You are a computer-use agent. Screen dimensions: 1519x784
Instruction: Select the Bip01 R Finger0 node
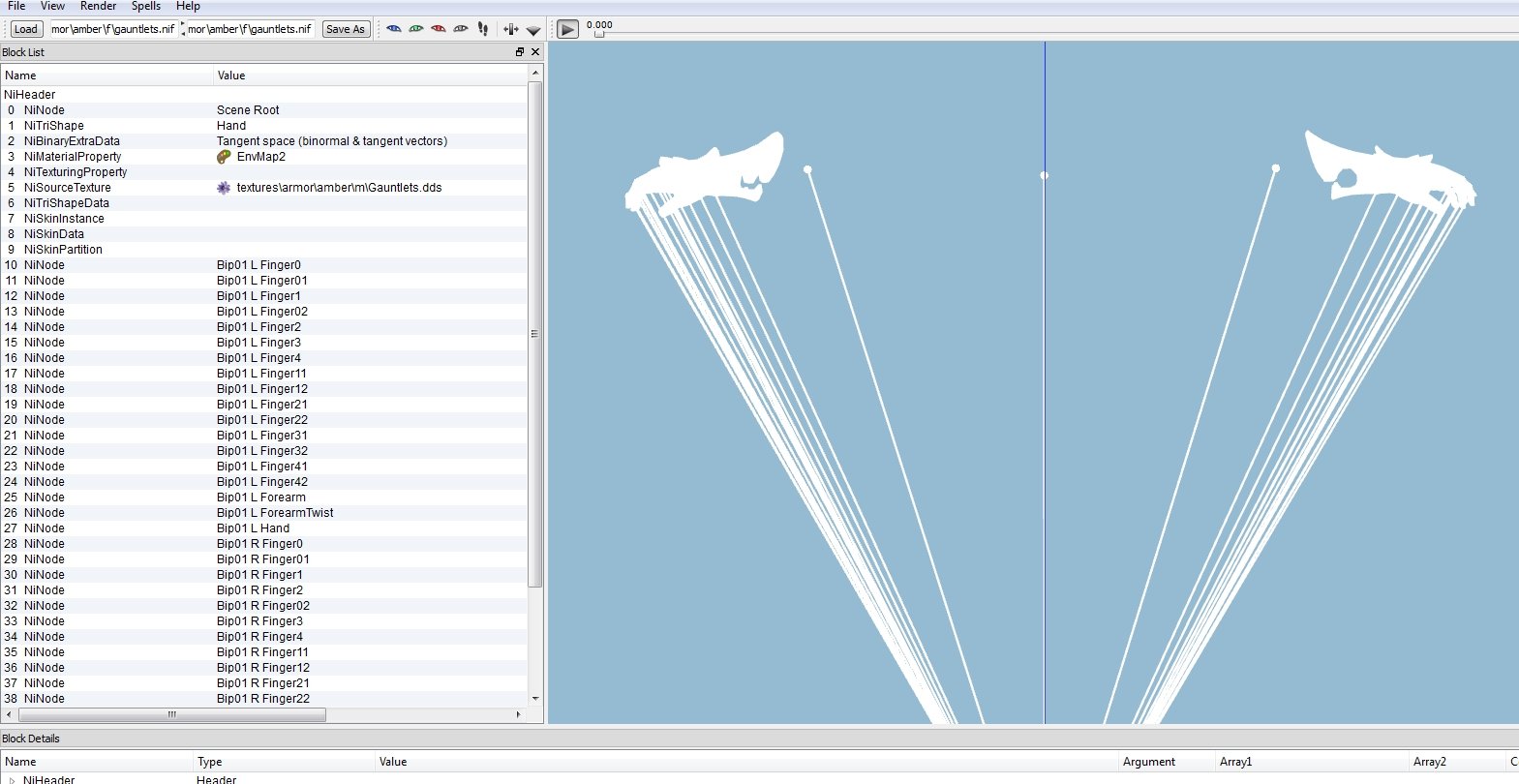(264, 544)
